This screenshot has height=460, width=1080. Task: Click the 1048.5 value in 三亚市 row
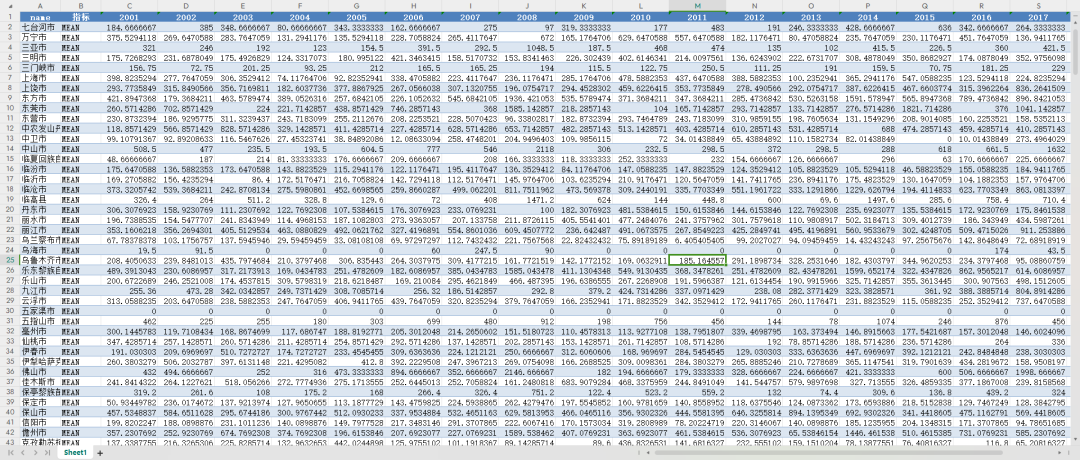coord(526,48)
